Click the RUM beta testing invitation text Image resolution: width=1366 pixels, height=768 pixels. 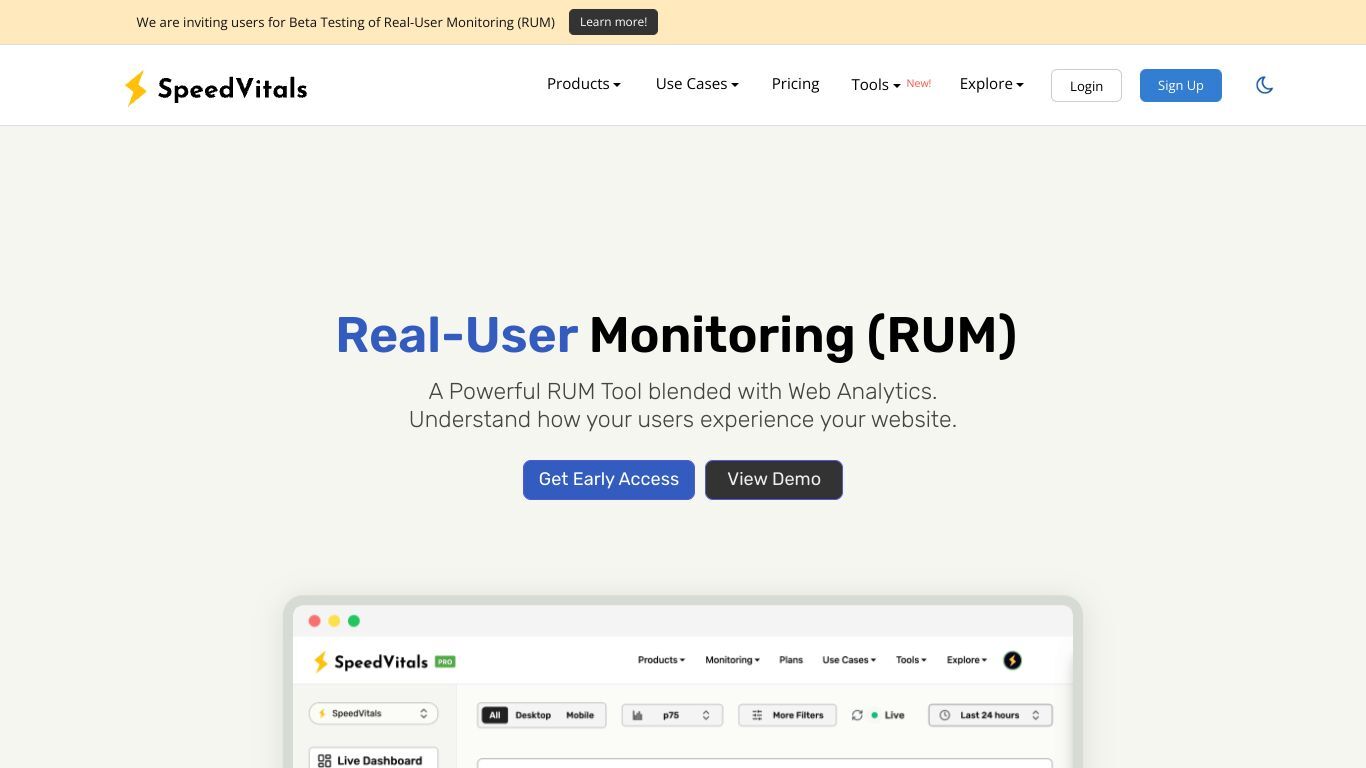pos(346,22)
